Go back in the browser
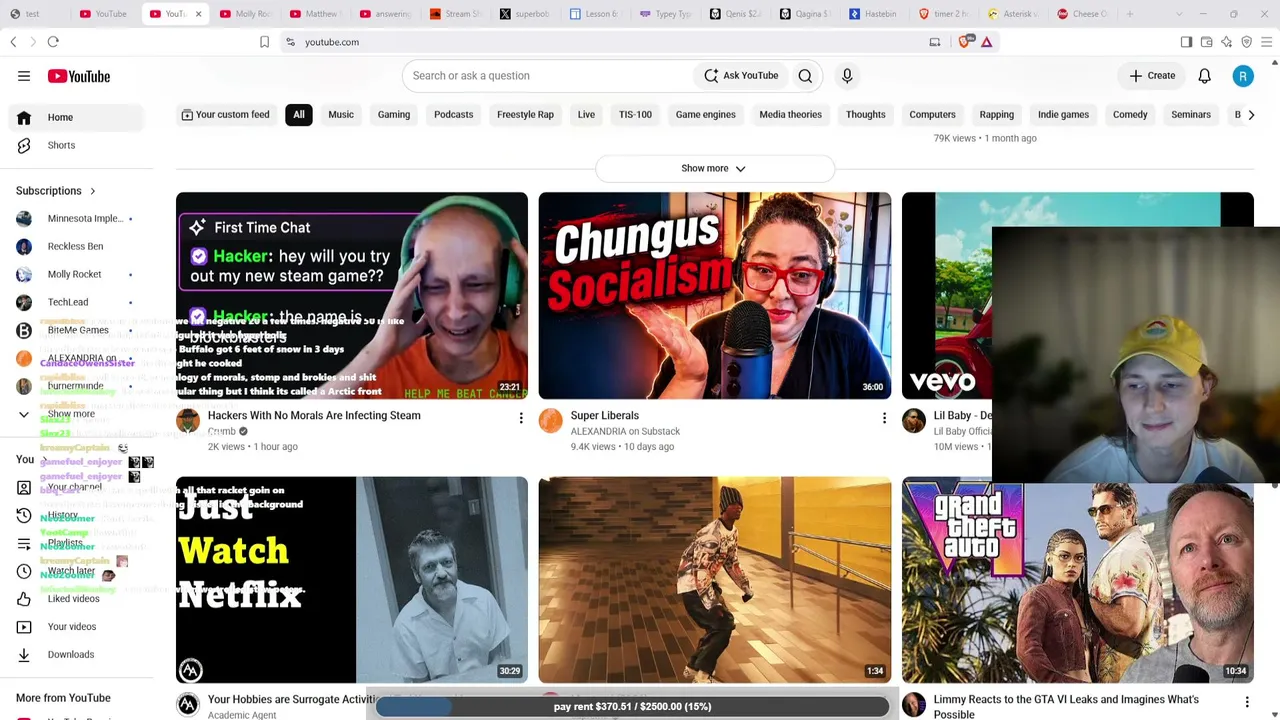This screenshot has height=720, width=1280. pos(13,42)
